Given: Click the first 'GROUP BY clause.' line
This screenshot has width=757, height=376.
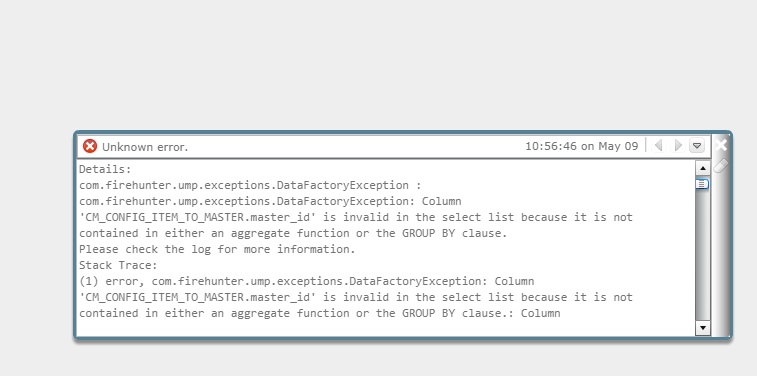Looking at the screenshot, I should click(294, 233).
